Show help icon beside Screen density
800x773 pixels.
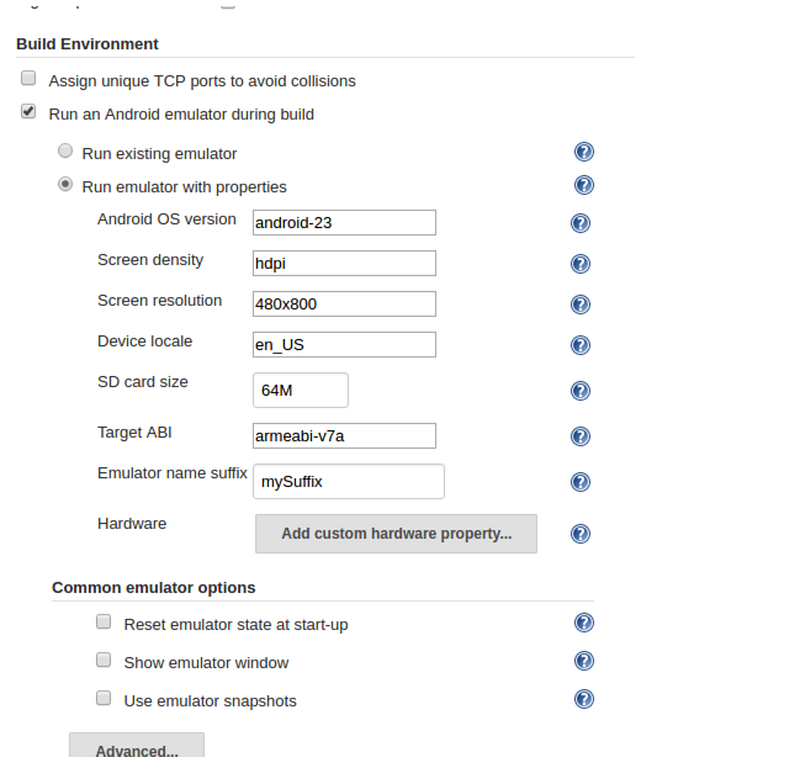click(580, 264)
